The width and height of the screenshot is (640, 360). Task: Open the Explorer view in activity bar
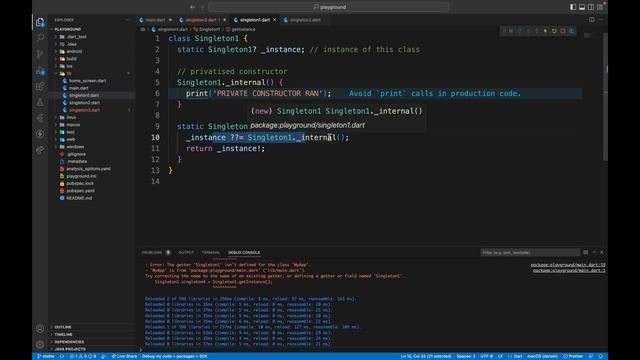coord(40,22)
